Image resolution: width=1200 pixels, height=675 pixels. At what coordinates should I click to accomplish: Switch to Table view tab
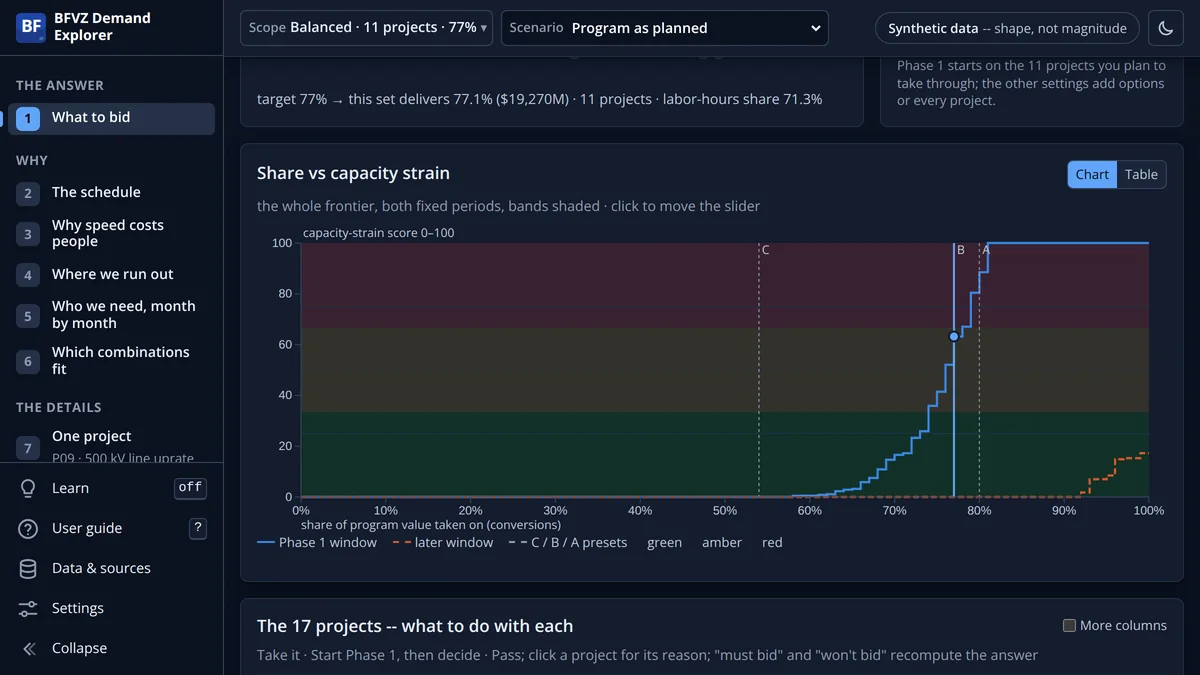1141,174
